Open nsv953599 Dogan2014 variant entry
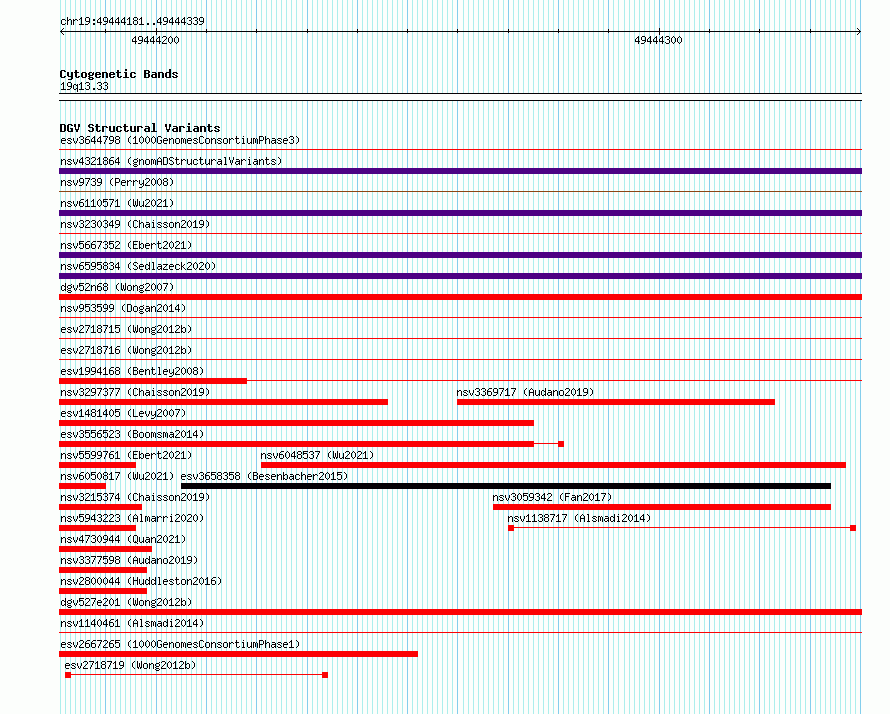Viewport: 890px width, 714px height. pos(123,308)
